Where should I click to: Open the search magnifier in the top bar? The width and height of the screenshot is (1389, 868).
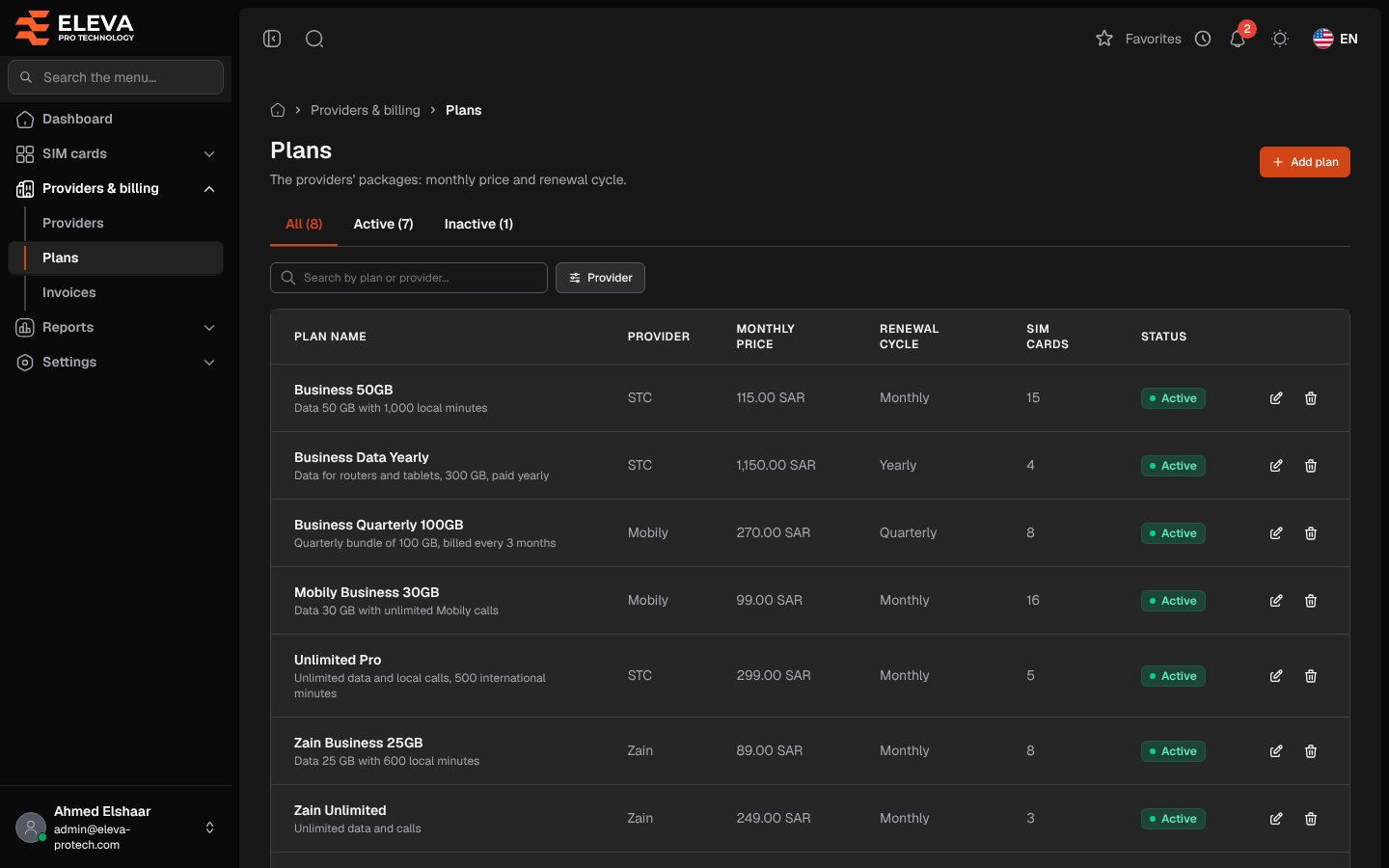tap(314, 39)
